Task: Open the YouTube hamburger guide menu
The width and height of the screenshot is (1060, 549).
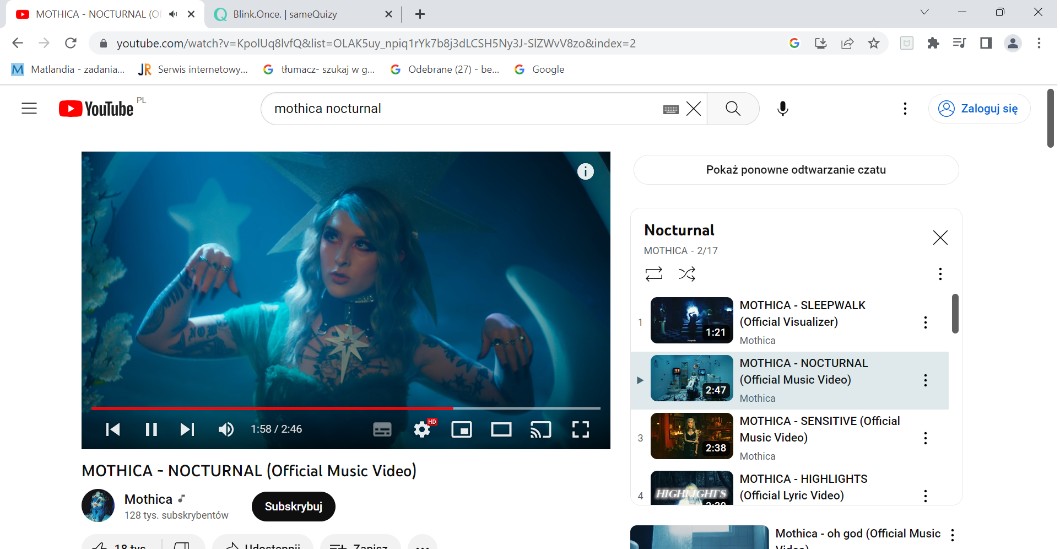Action: click(x=29, y=108)
